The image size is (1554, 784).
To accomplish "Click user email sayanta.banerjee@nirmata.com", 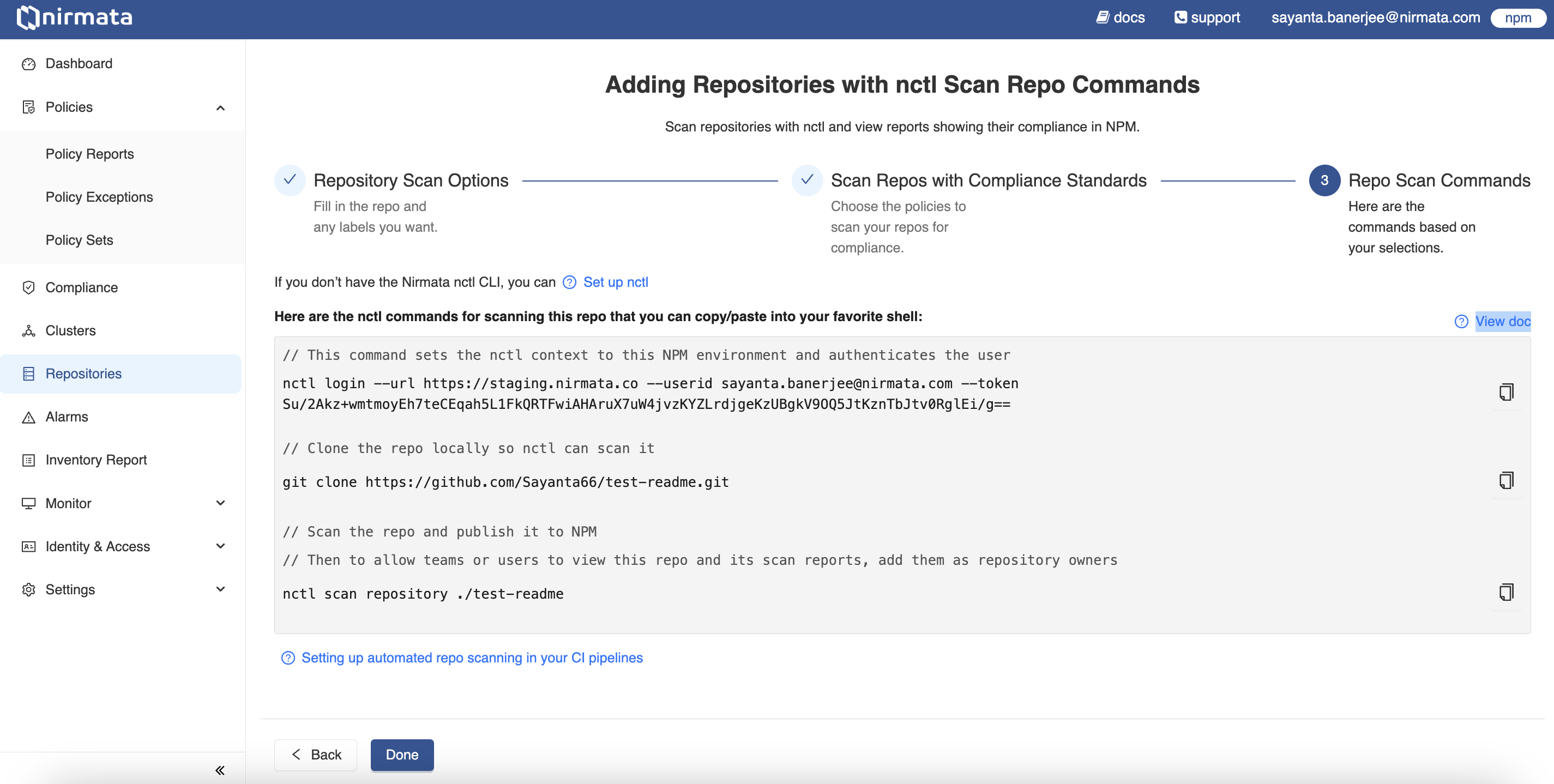I will 1376,17.
